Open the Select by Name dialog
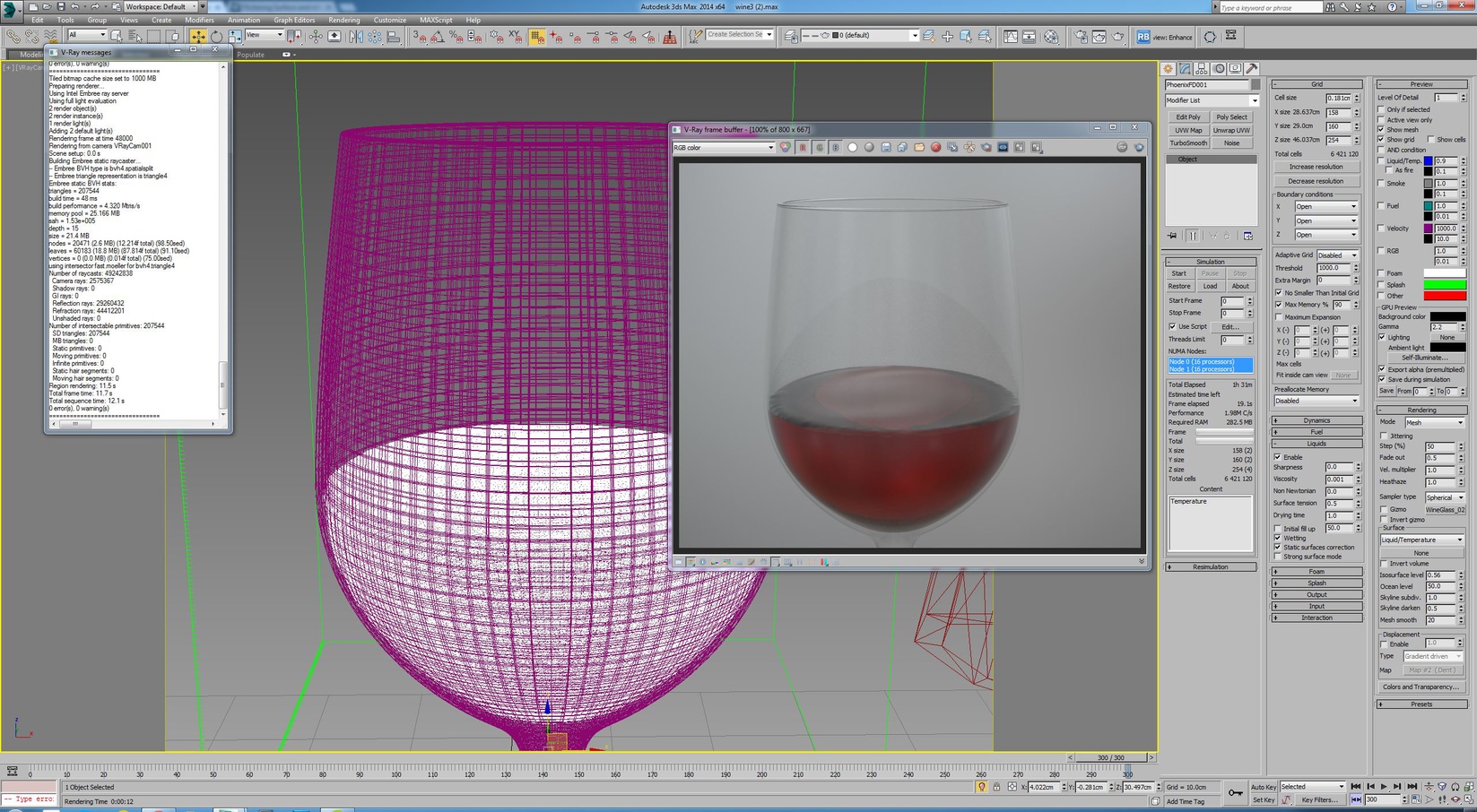Viewport: 1477px width, 812px height. [x=135, y=37]
